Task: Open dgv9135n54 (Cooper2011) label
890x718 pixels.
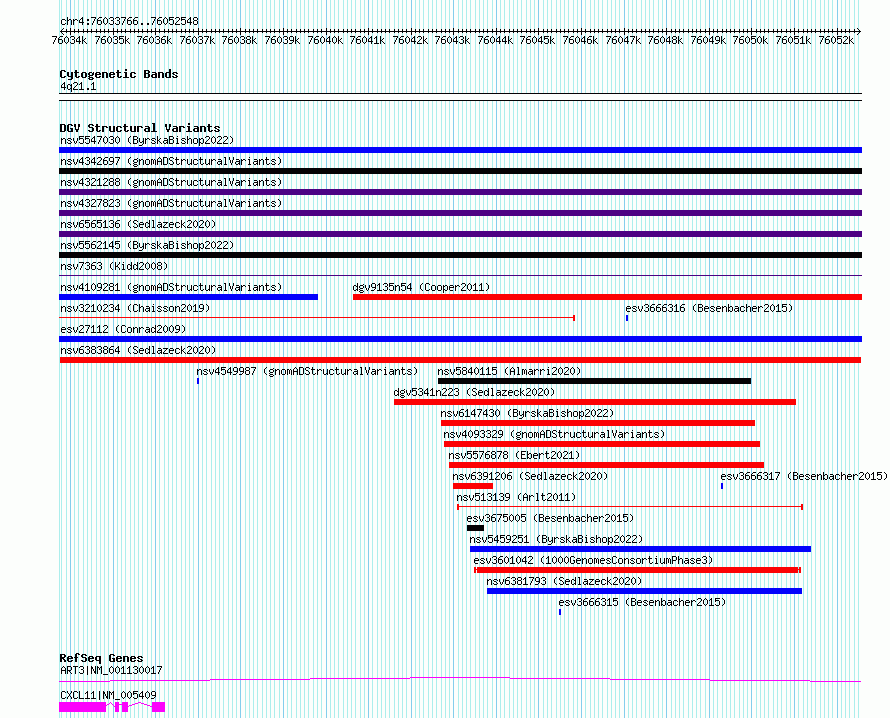Action: 421,287
